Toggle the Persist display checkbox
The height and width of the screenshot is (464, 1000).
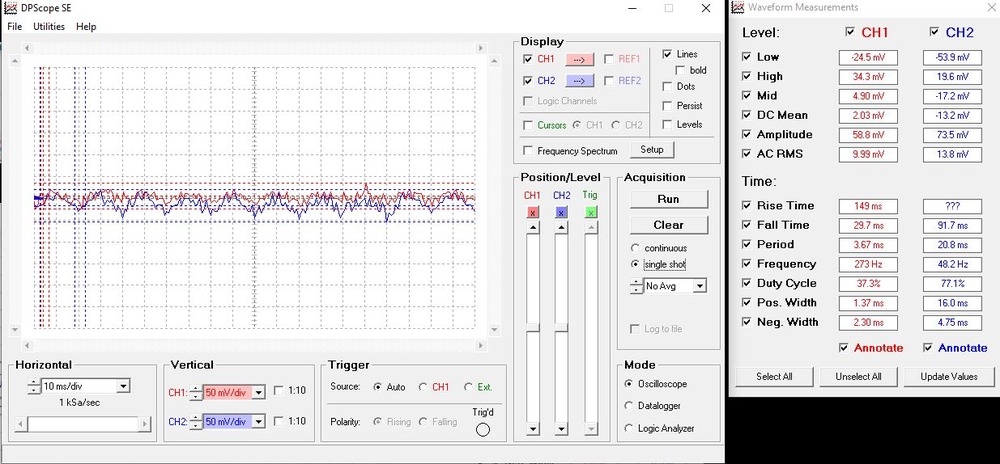coord(668,105)
